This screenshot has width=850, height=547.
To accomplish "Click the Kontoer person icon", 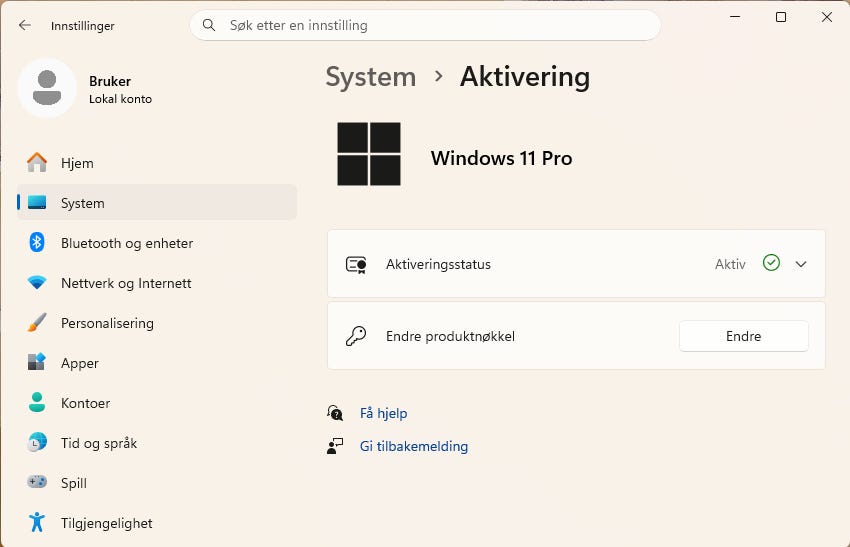I will [x=37, y=403].
